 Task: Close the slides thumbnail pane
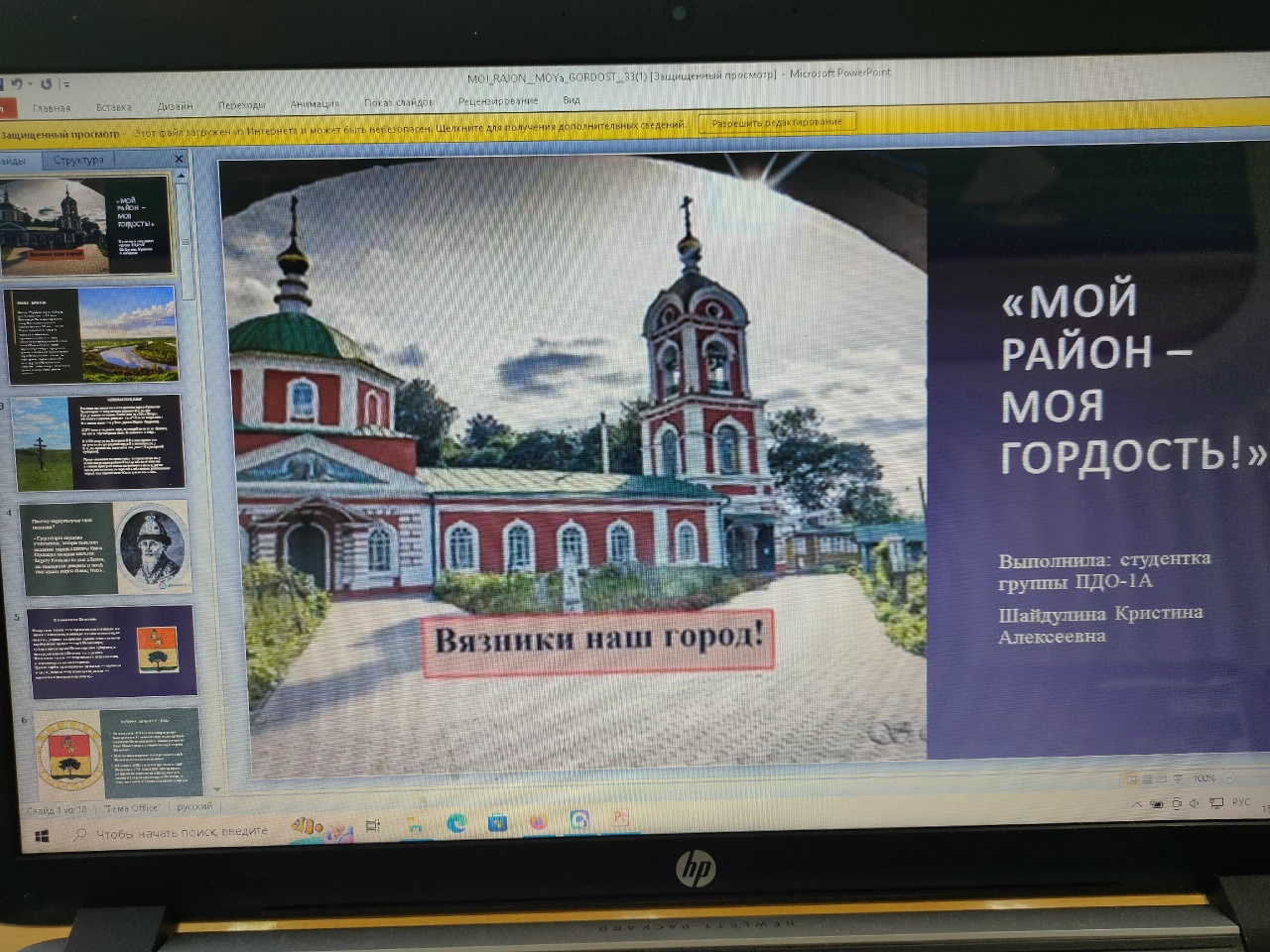tap(179, 159)
